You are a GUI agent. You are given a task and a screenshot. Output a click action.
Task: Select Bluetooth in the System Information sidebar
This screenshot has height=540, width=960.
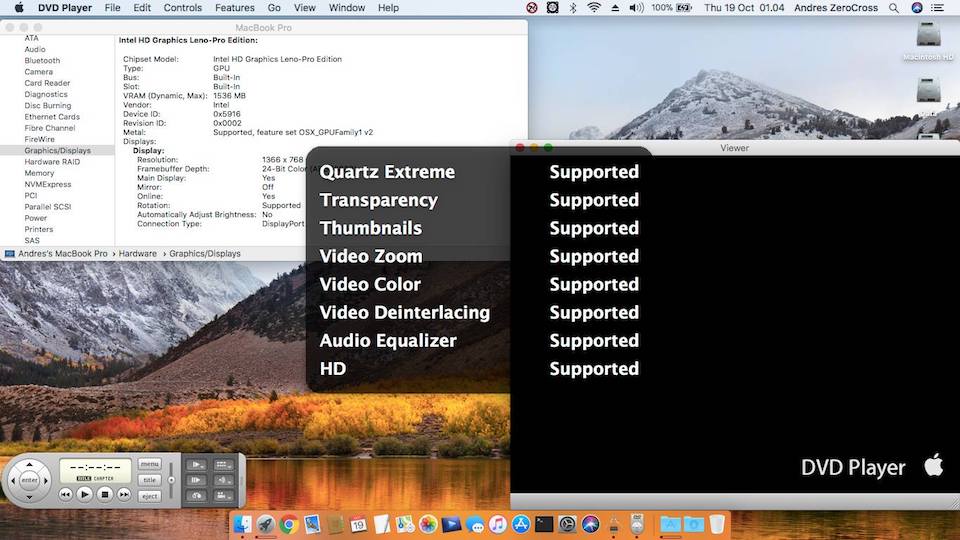pos(42,61)
